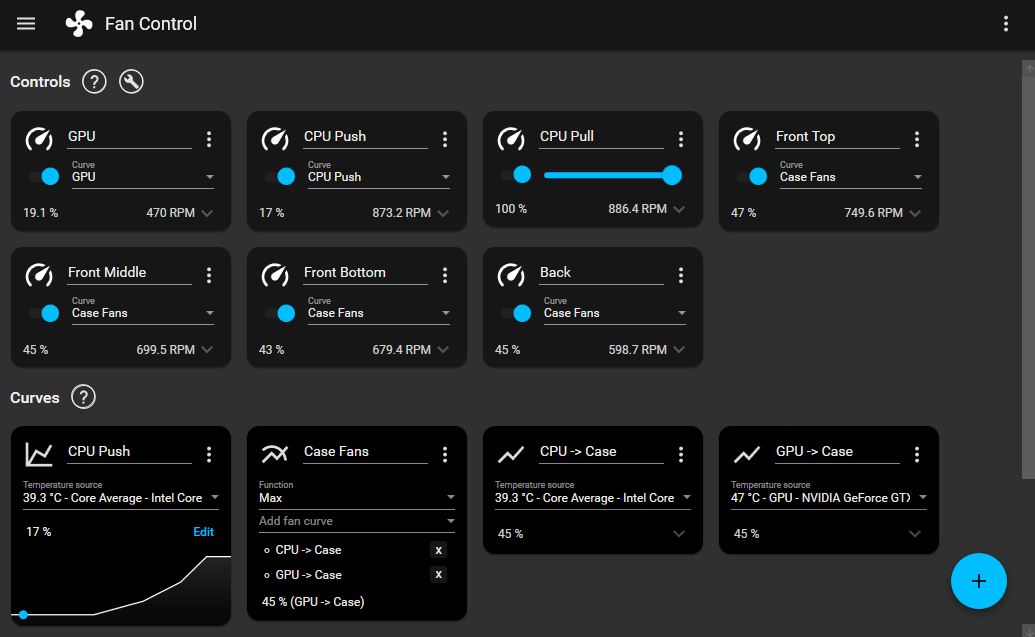The width and height of the screenshot is (1035, 637).
Task: Disable the CPU Pull fan control toggle
Action: pos(522,174)
